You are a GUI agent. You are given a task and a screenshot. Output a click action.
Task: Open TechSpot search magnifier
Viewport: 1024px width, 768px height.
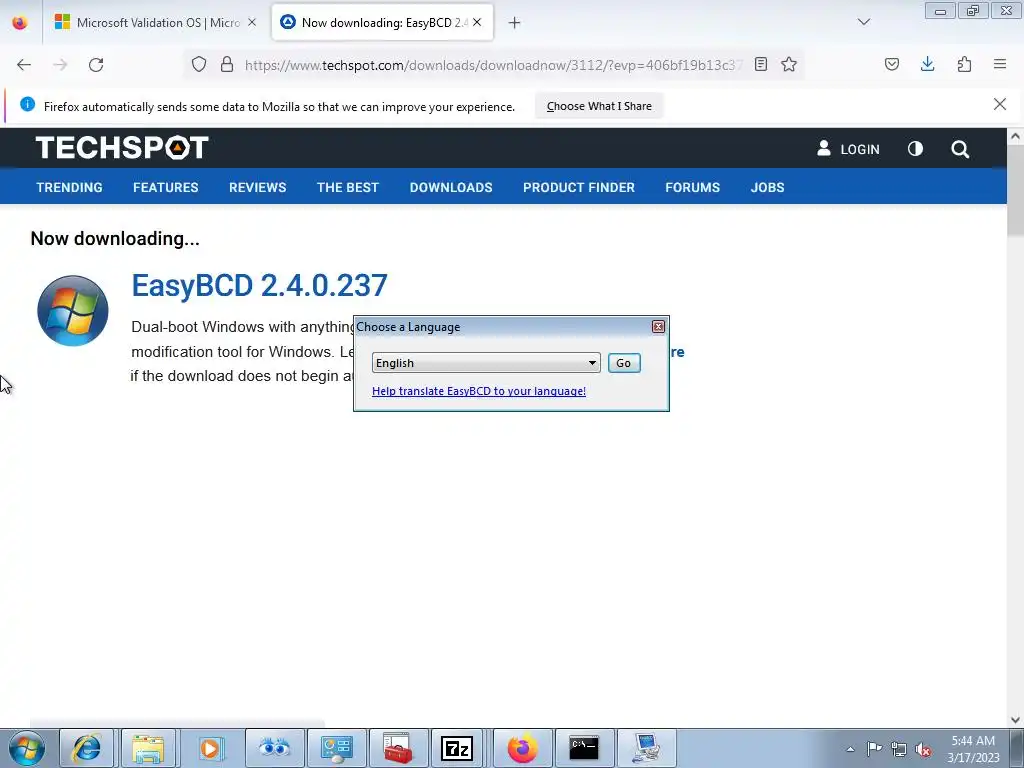point(960,149)
